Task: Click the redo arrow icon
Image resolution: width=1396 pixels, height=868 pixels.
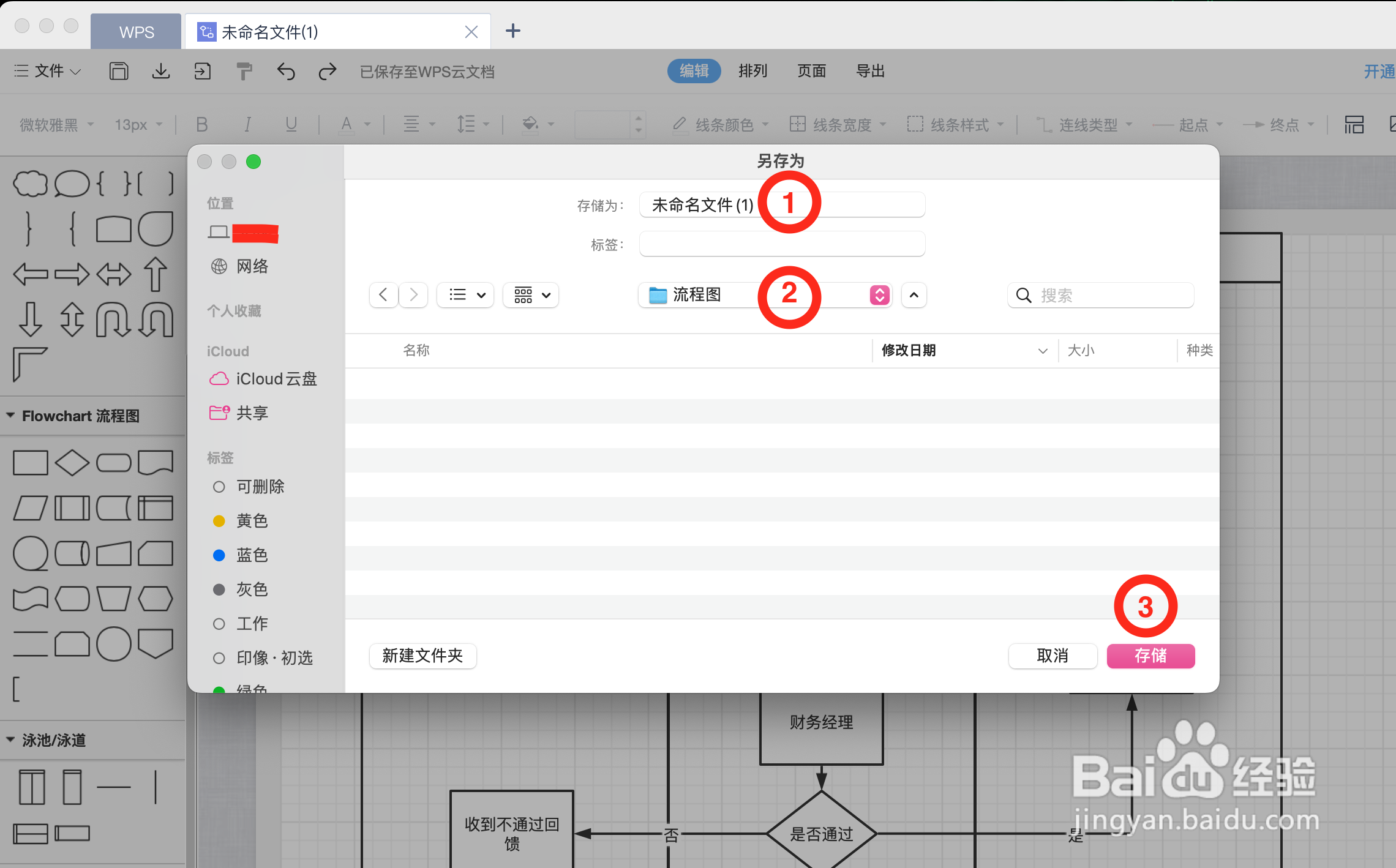Action: (328, 72)
